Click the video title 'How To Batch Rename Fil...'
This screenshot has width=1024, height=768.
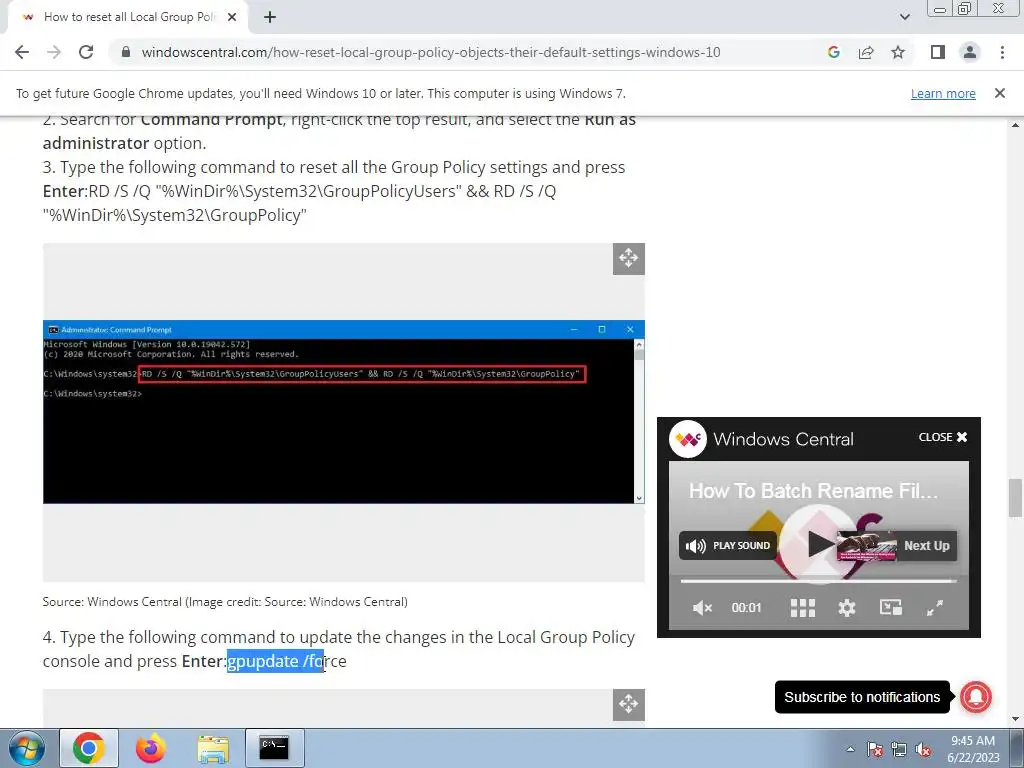pyautogui.click(x=813, y=490)
